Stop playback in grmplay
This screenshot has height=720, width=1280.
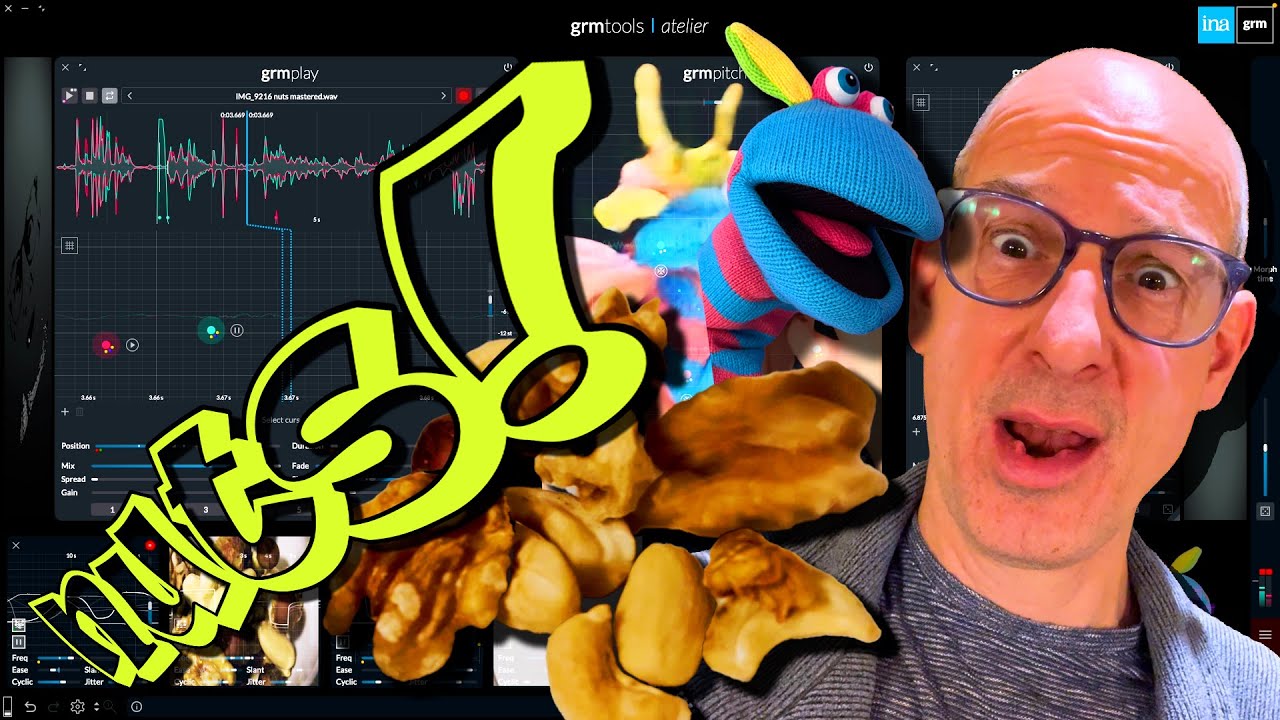point(89,96)
